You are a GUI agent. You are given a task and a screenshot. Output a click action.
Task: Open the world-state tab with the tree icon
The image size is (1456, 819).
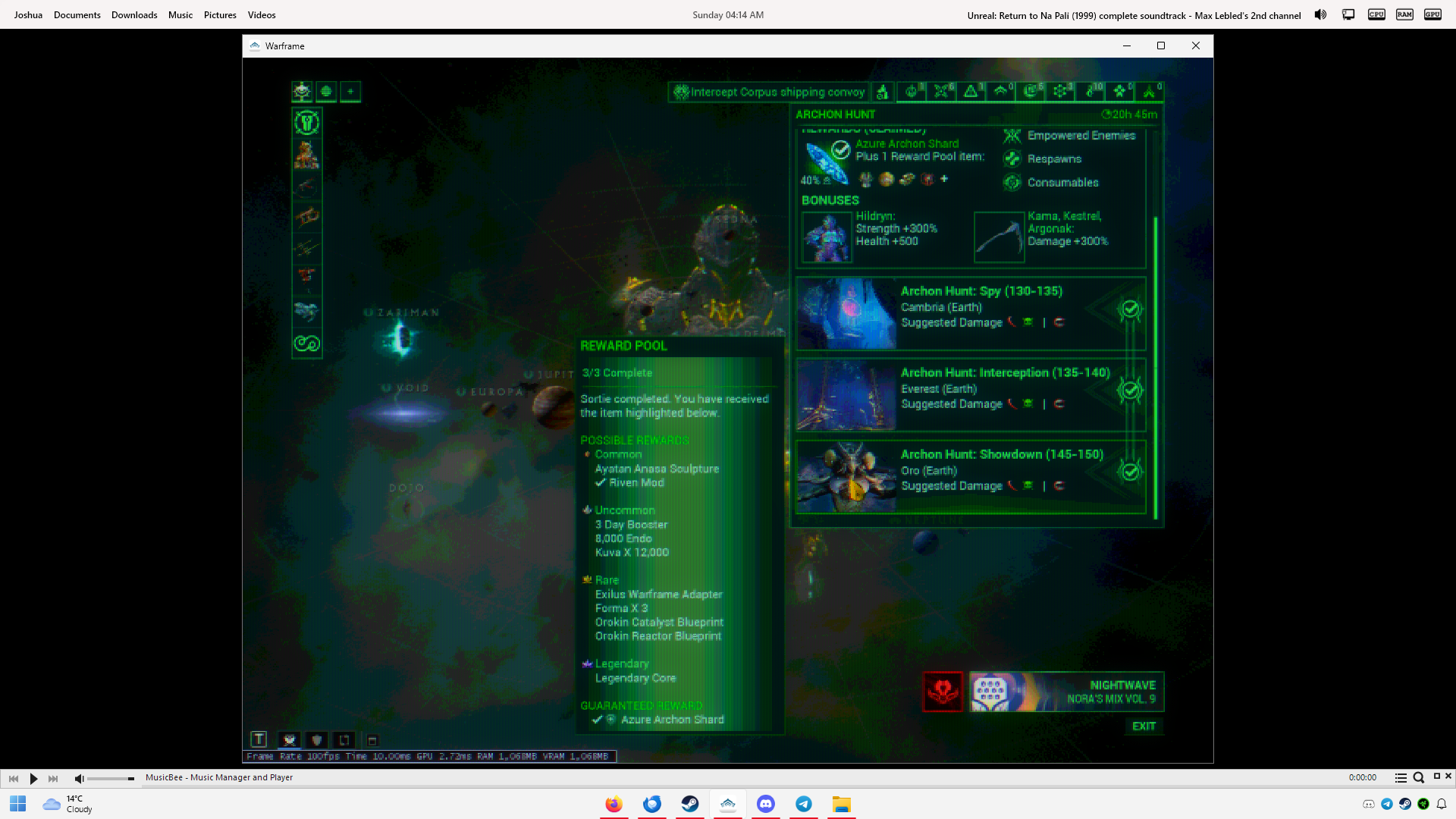(1150, 92)
